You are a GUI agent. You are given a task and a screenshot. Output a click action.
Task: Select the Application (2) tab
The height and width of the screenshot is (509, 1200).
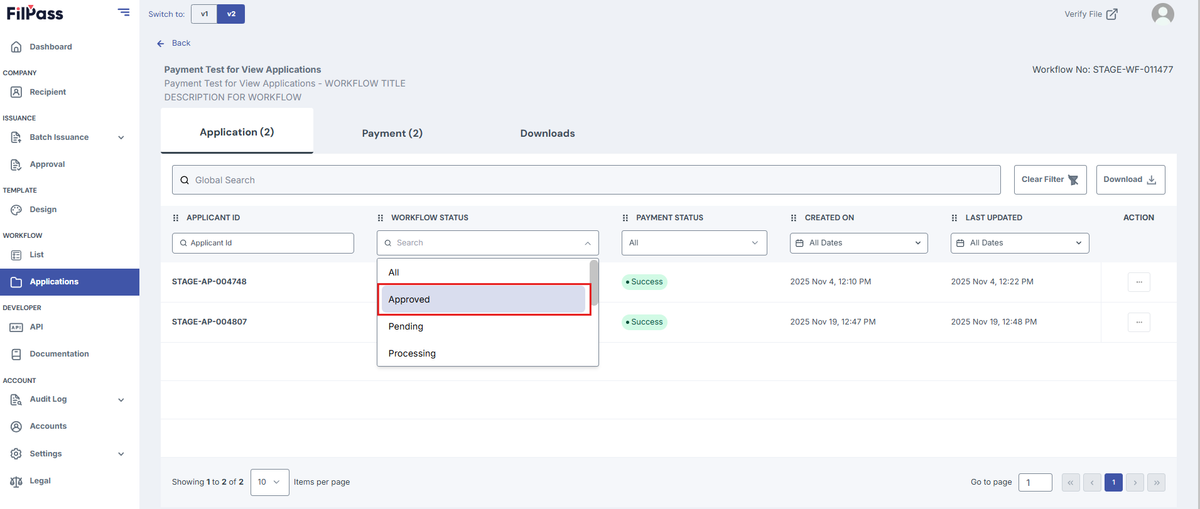(x=237, y=132)
